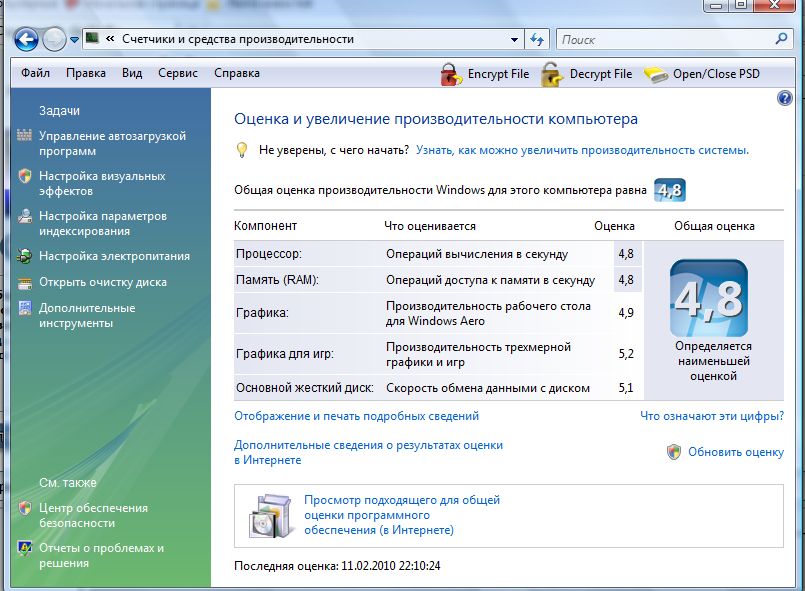Open Что означают эти цифры?
805x591 pixels.
(712, 416)
